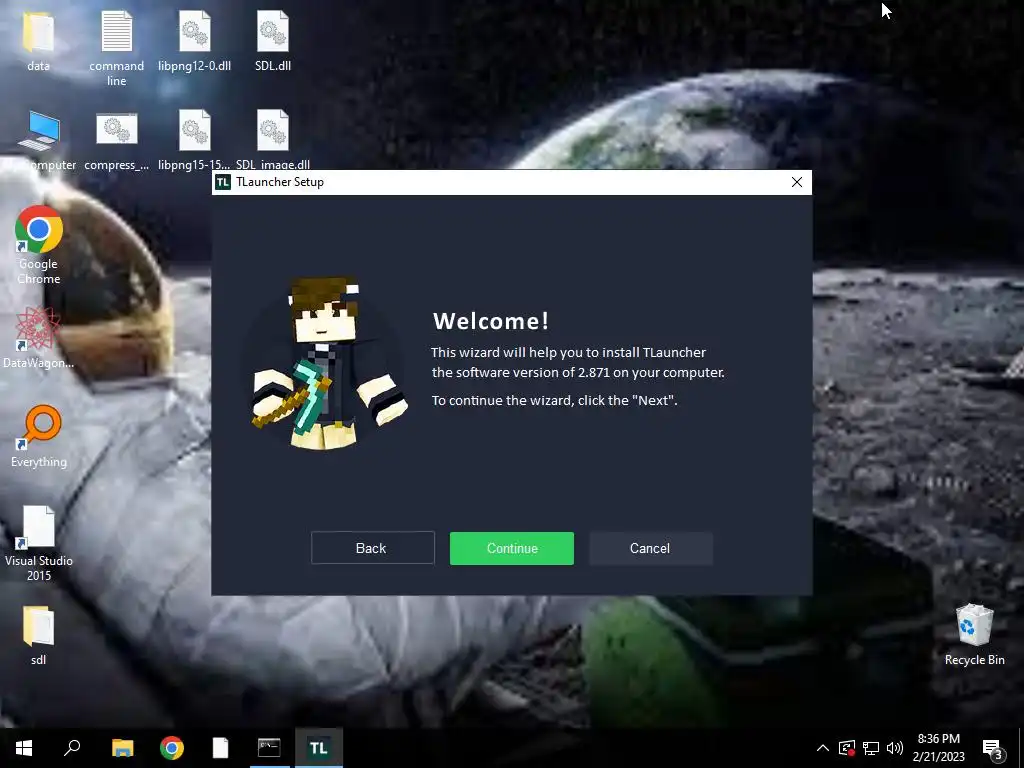Select the compress_ desktop file
The height and width of the screenshot is (768, 1024).
tap(116, 140)
